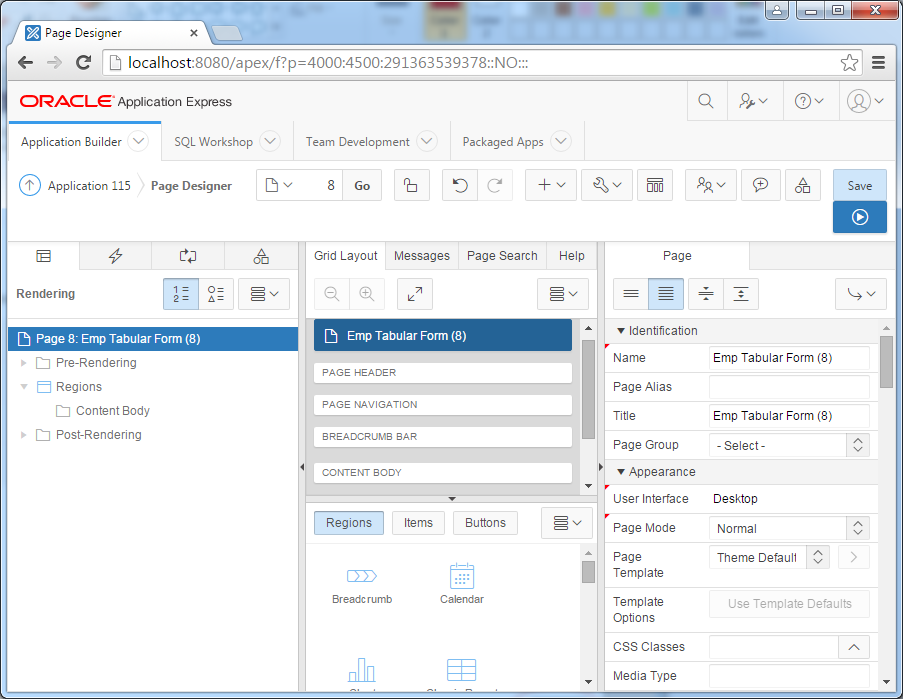Open the CSS Classes picker chevron
903x699 pixels.
click(x=853, y=647)
